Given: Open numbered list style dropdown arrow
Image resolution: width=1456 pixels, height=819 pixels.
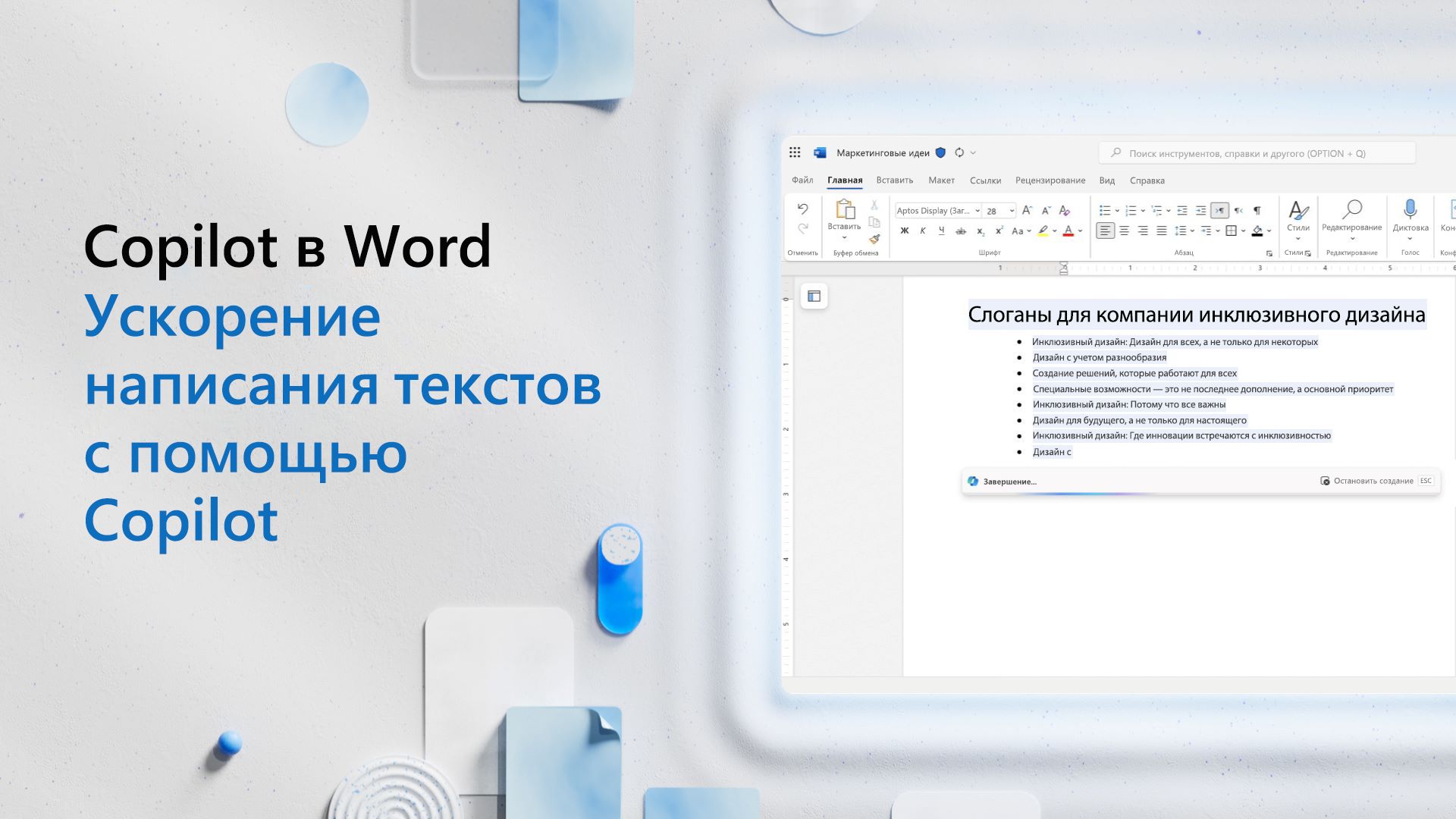Looking at the screenshot, I should [x=1143, y=211].
